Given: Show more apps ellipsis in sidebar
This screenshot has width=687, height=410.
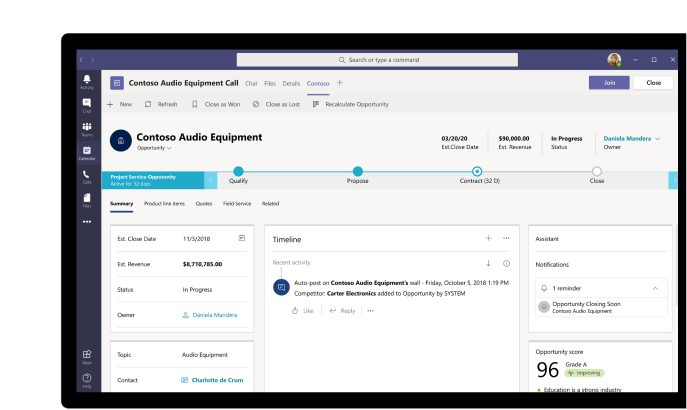Looking at the screenshot, I should tap(87, 222).
